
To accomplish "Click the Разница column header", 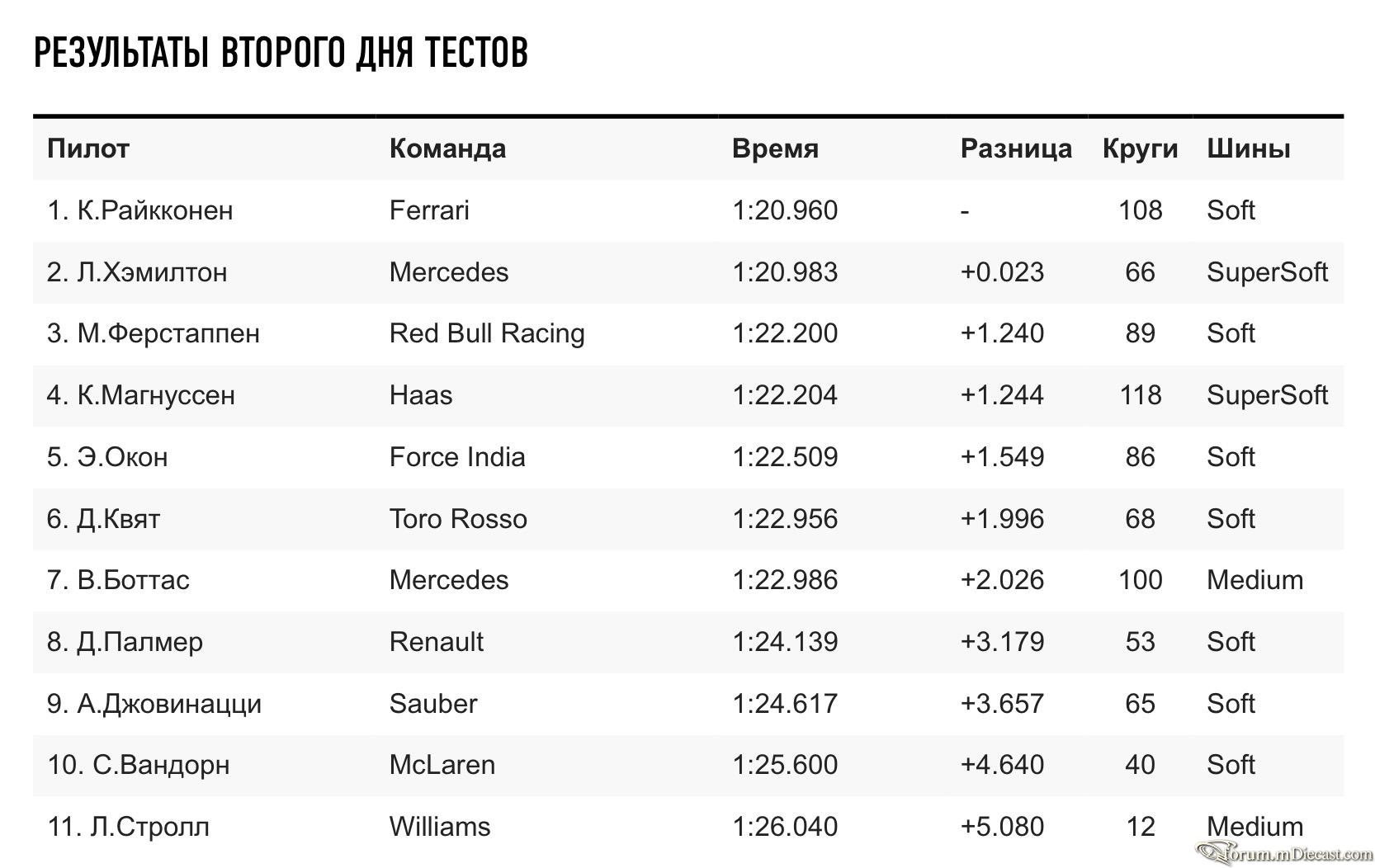I will [x=1016, y=149].
